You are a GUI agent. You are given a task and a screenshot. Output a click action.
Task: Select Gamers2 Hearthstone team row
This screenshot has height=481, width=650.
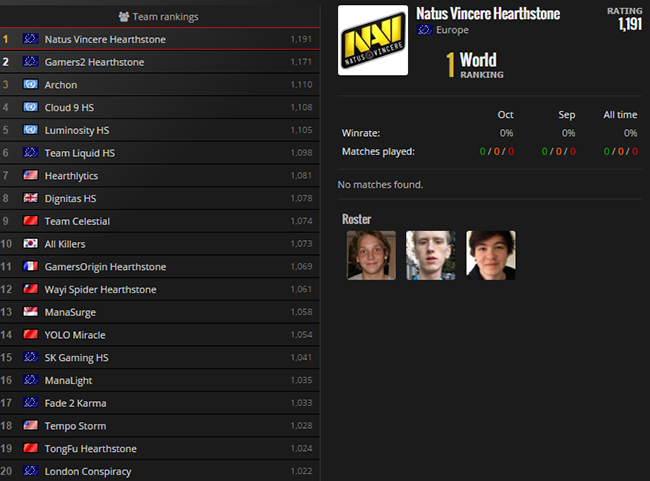[x=94, y=62]
